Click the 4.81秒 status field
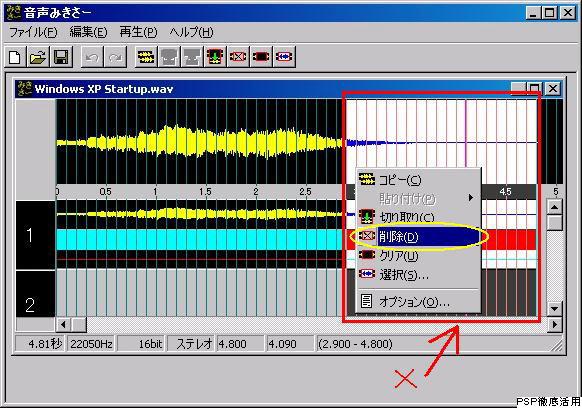This screenshot has width=582, height=408. pyautogui.click(x=40, y=344)
